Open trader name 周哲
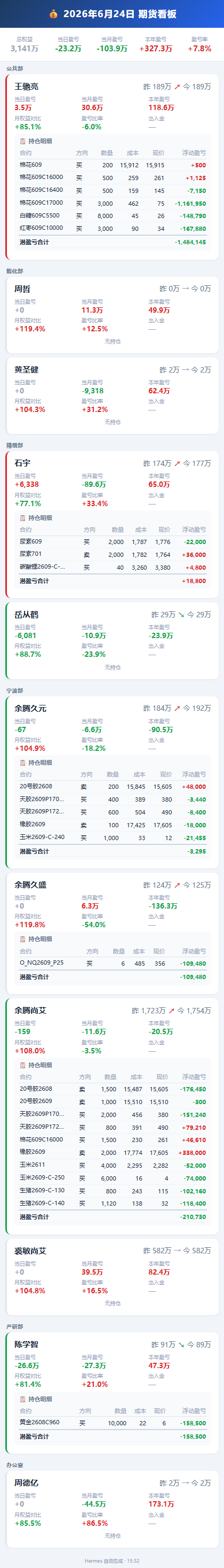 [22, 289]
